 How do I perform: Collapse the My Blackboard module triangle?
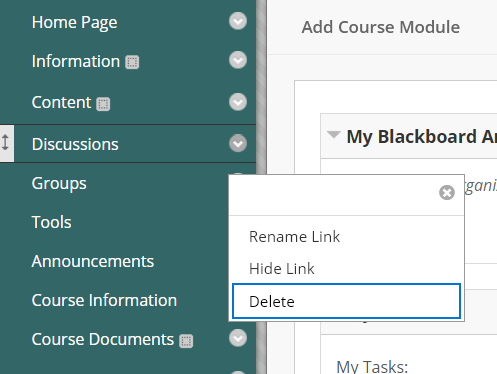click(x=333, y=135)
